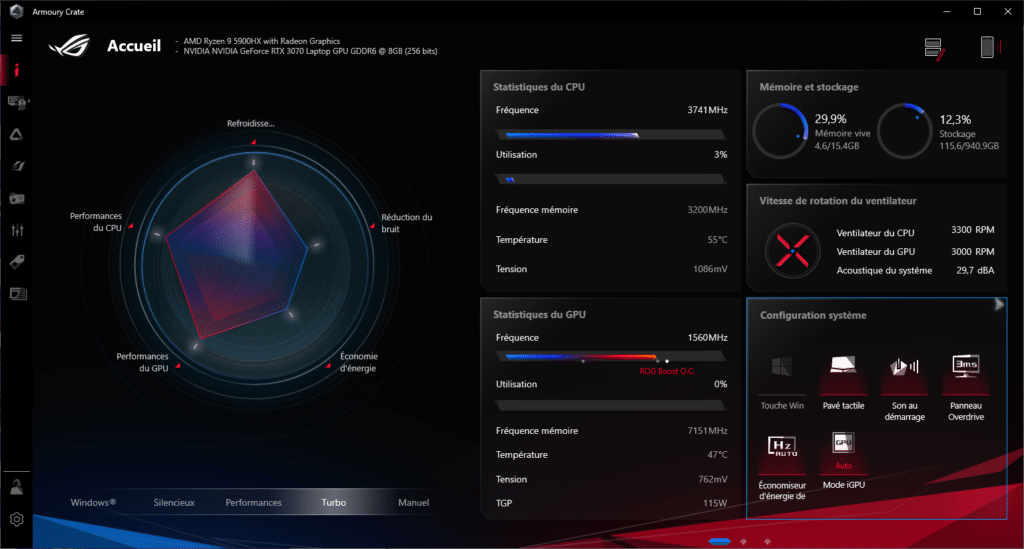Click the 7151MHz GPU memory frequency

(x=707, y=431)
